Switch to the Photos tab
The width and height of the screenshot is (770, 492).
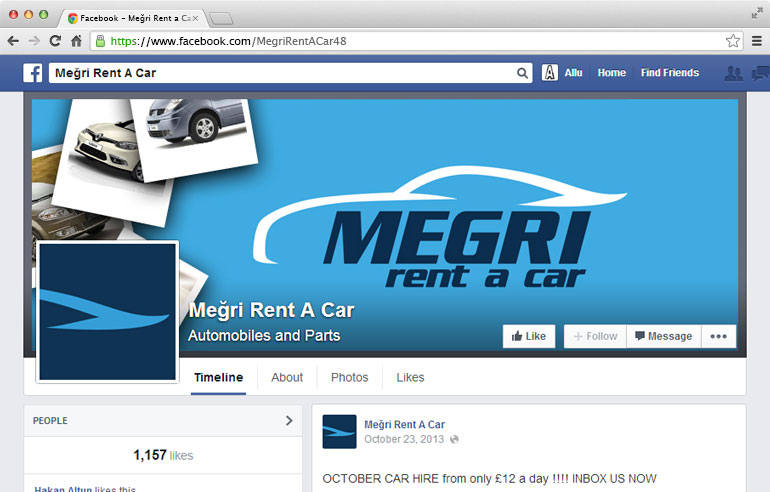350,378
